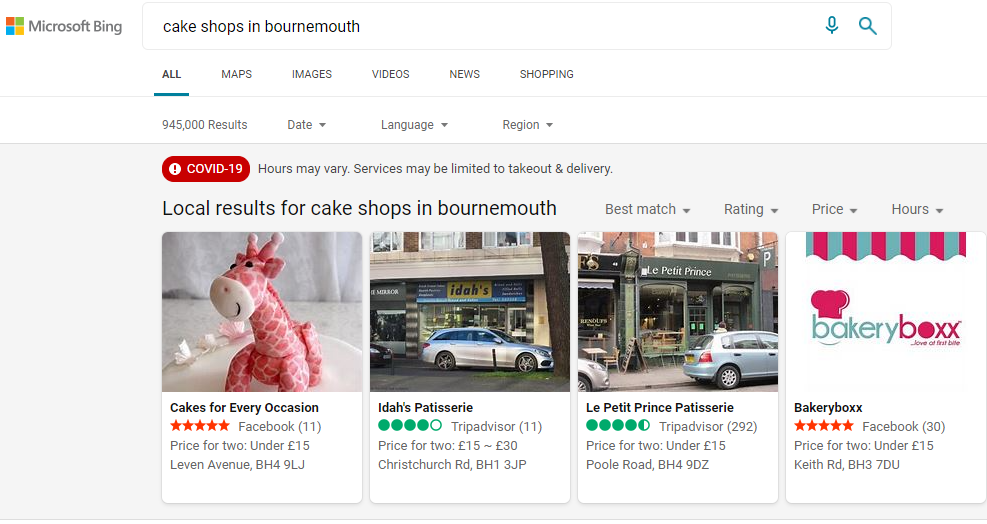
Task: Click the 945,000 Results count
Action: [205, 125]
